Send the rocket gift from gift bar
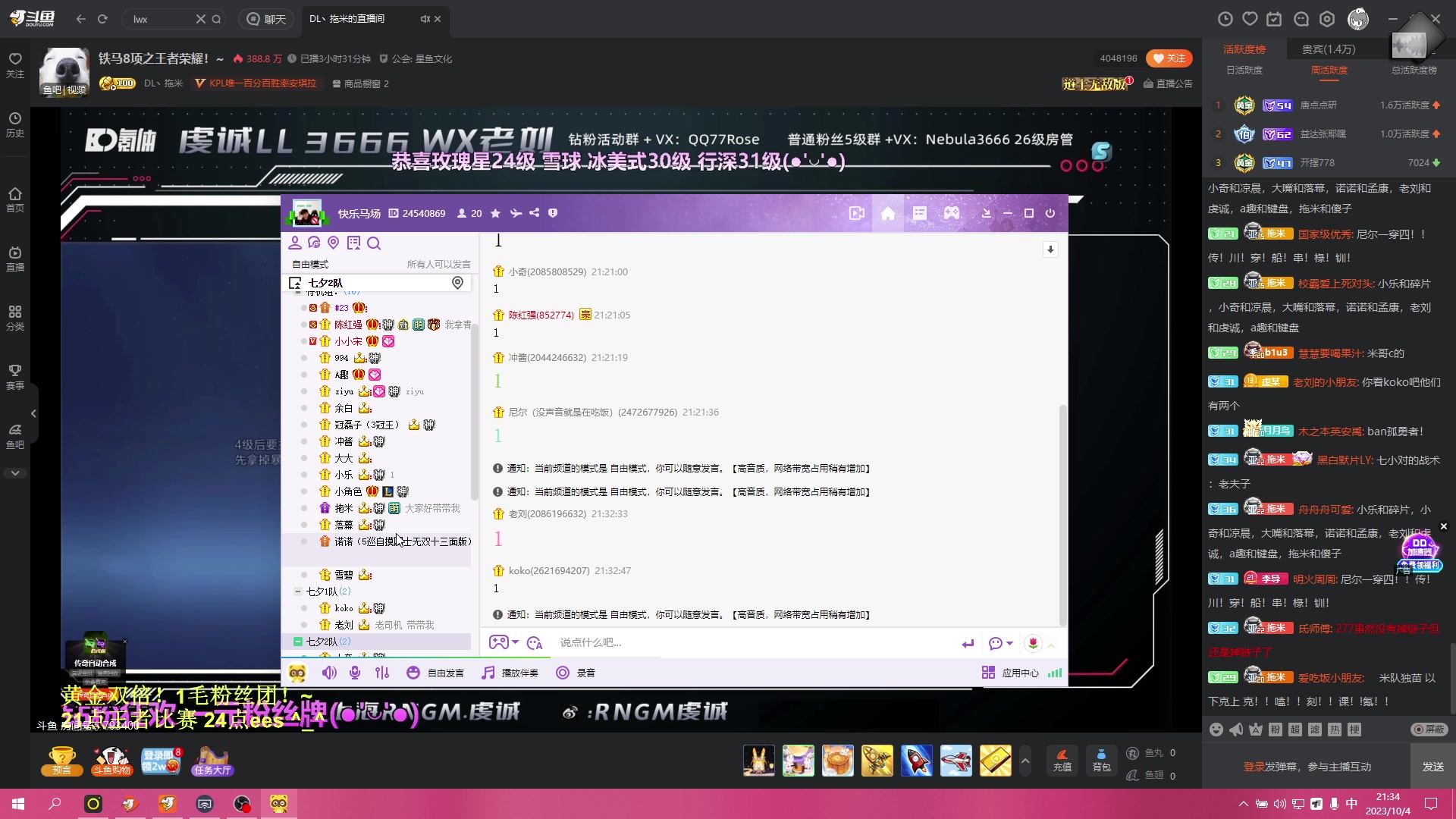 [x=917, y=761]
